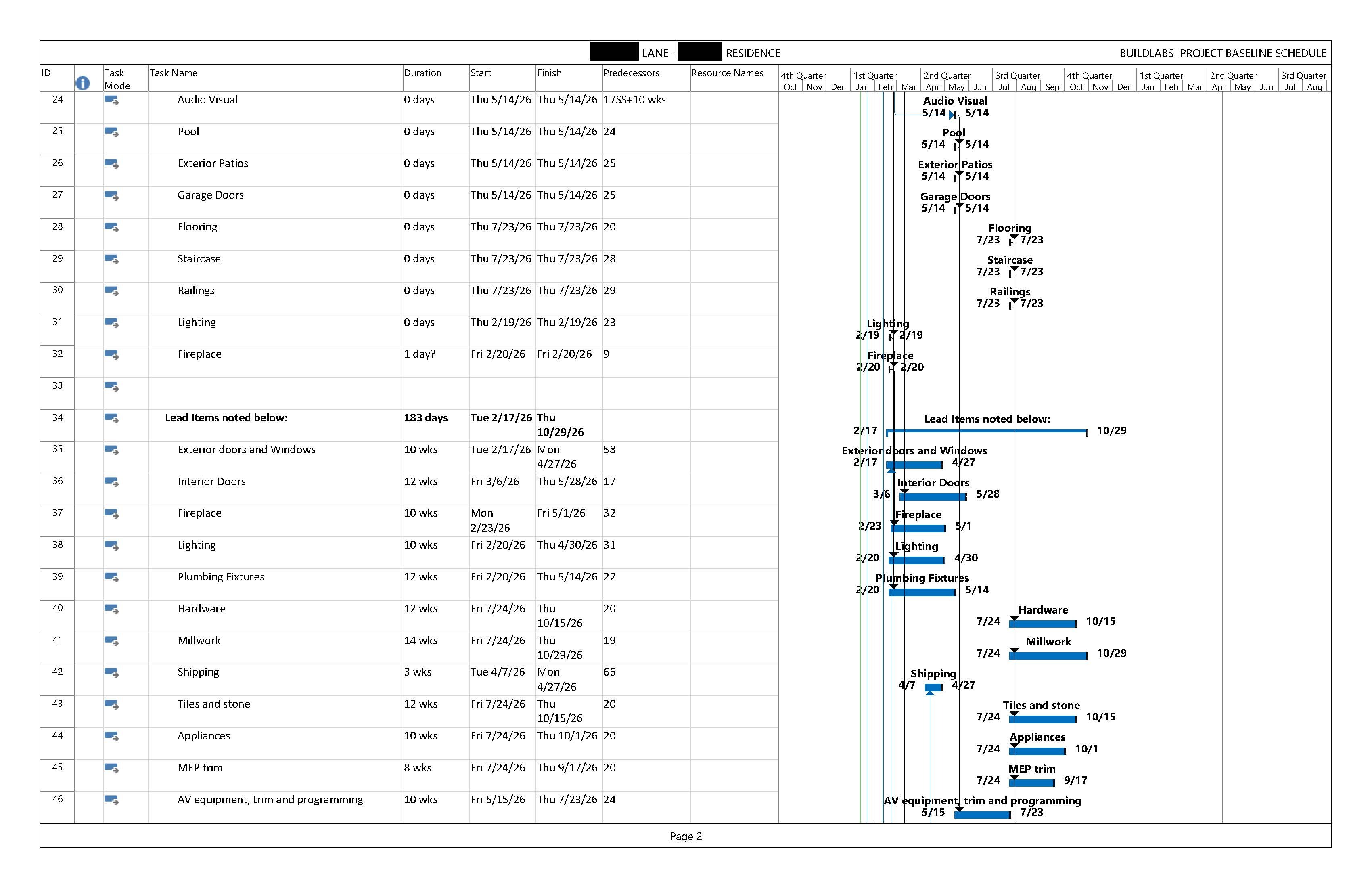The height and width of the screenshot is (888, 1372).
Task: Click the blue info indicator column icon
Action: coord(82,83)
